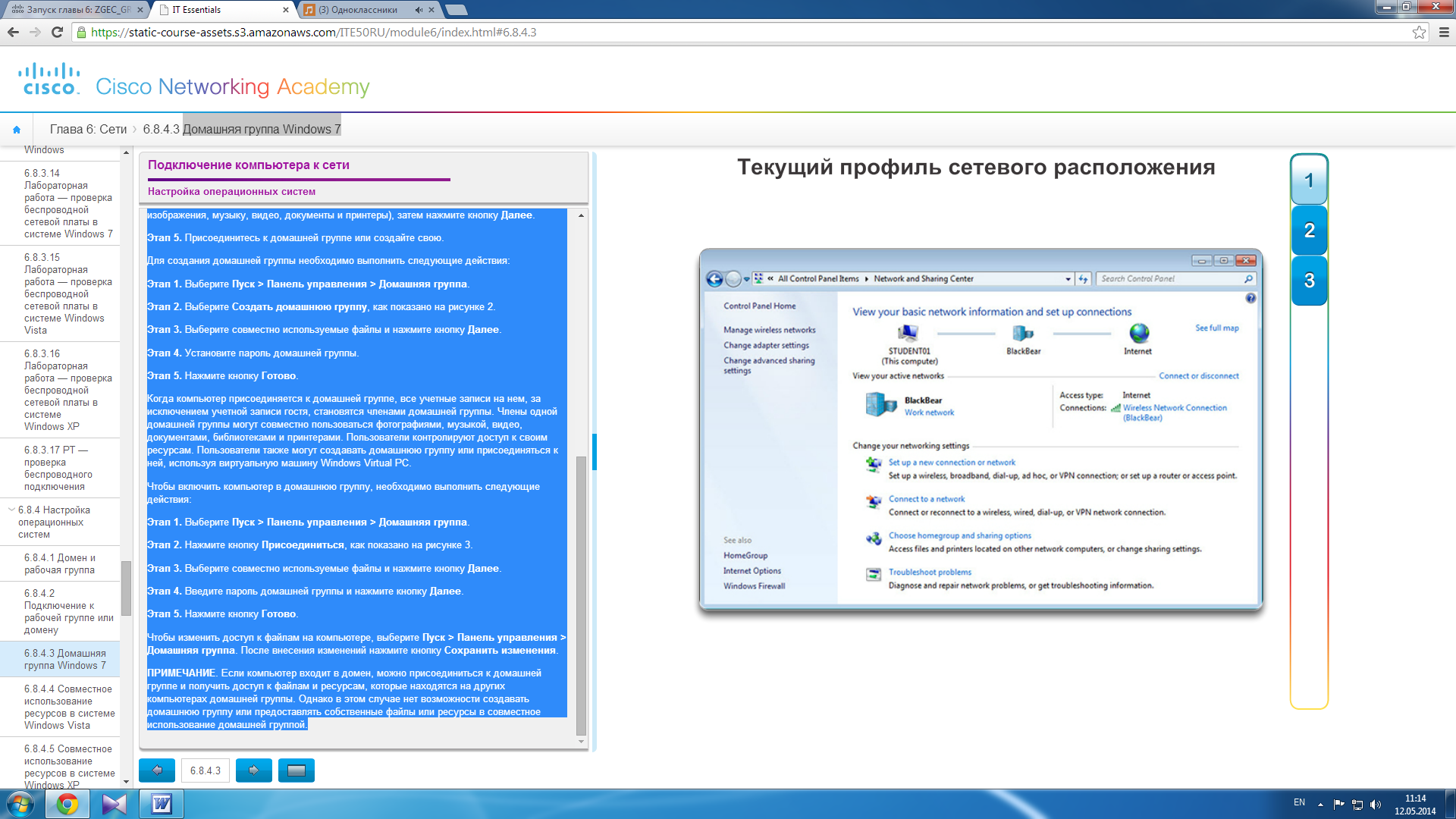Screen dimensions: 1456x819
Task: Open the Chrome menu icon
Action: point(1444,32)
